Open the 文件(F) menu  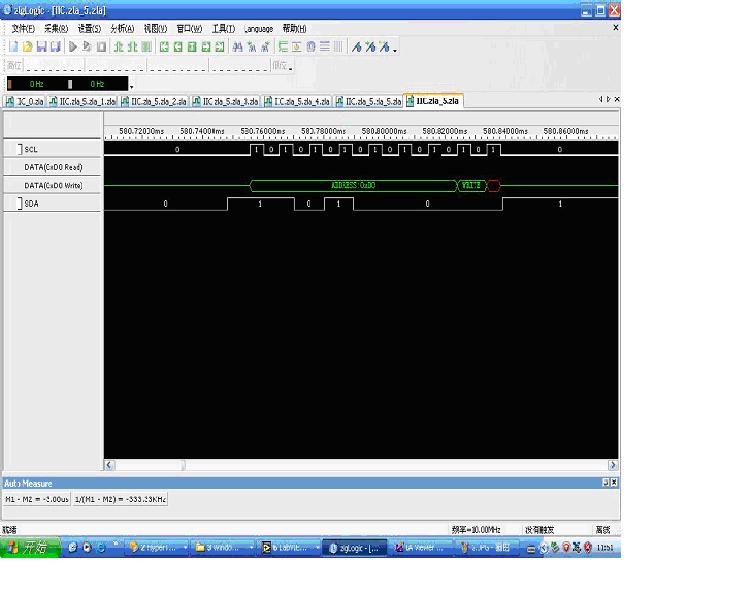click(22, 29)
